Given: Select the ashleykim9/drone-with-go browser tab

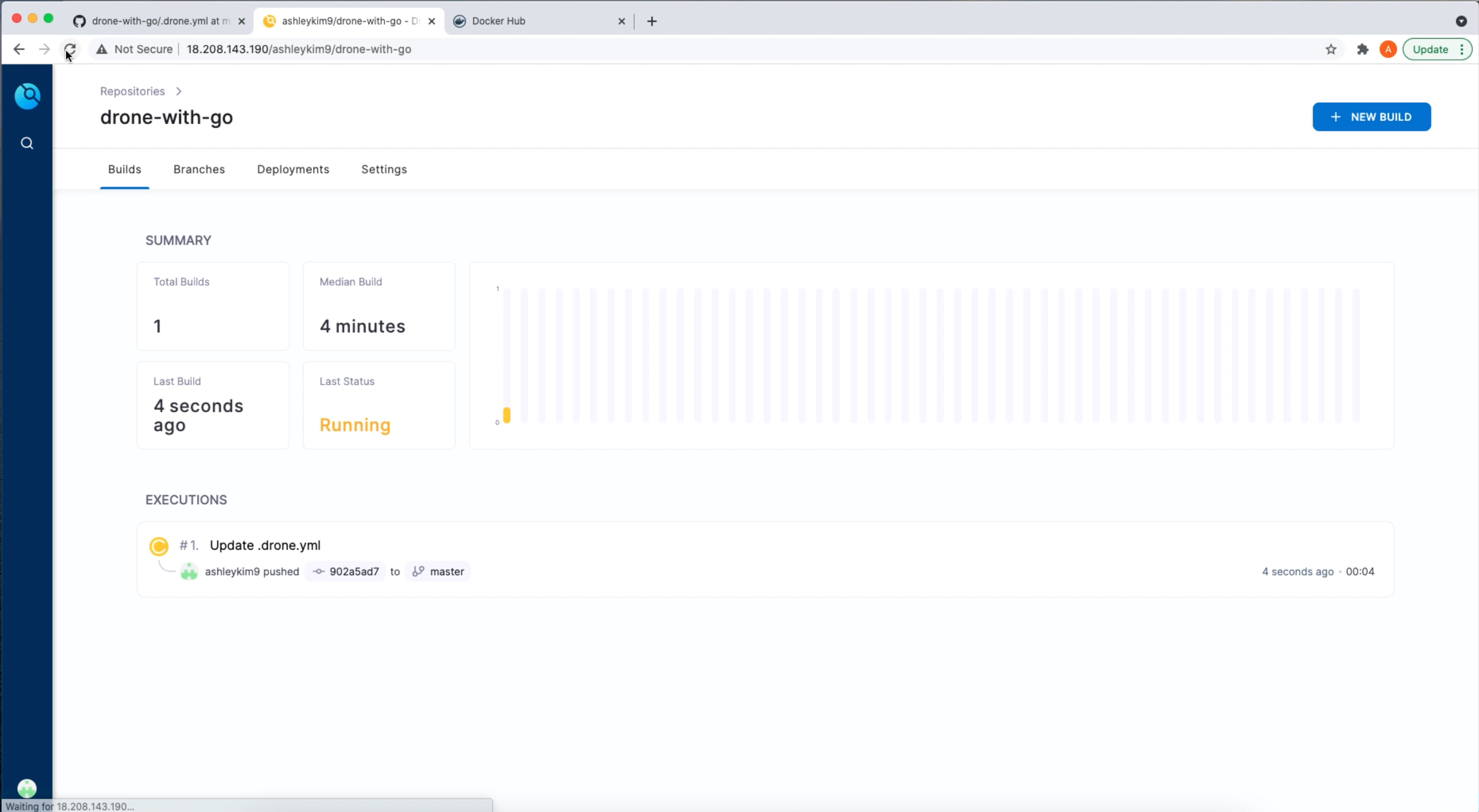Looking at the screenshot, I should click(349, 21).
